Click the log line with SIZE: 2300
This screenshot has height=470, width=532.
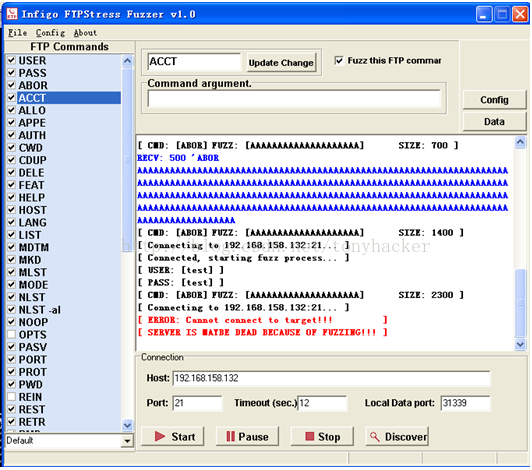(x=301, y=295)
